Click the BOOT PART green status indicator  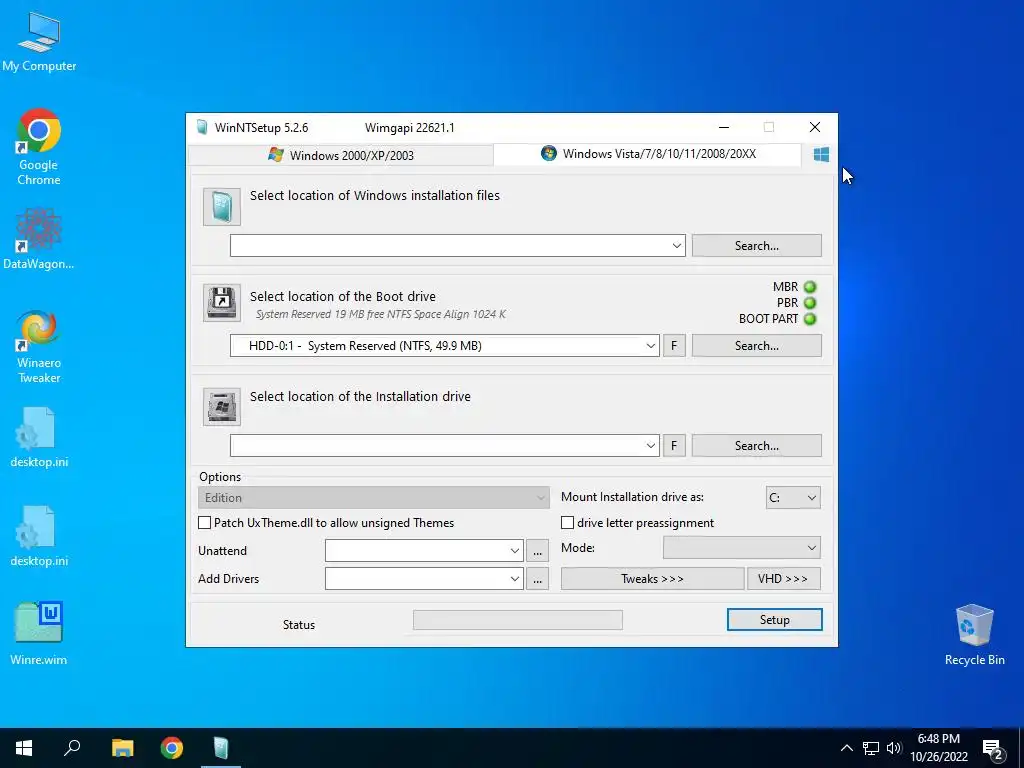(810, 319)
